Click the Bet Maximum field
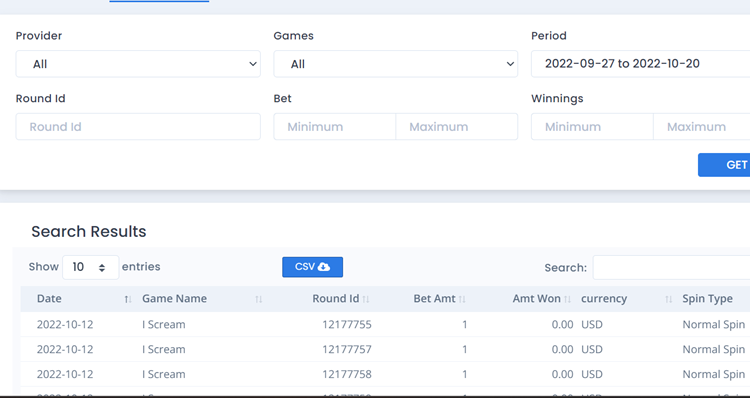 coord(457,127)
